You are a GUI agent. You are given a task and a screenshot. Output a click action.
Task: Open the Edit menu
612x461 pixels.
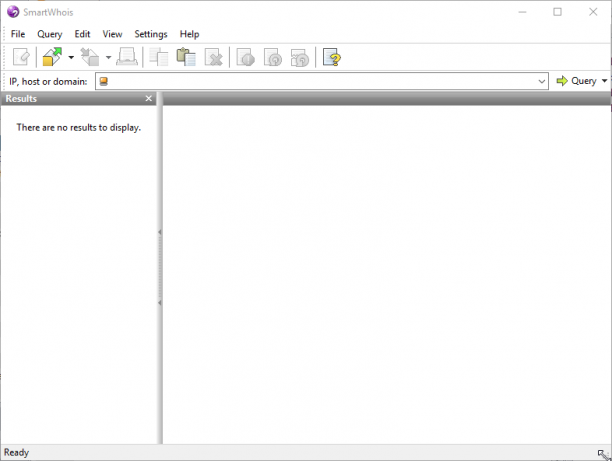pos(82,34)
